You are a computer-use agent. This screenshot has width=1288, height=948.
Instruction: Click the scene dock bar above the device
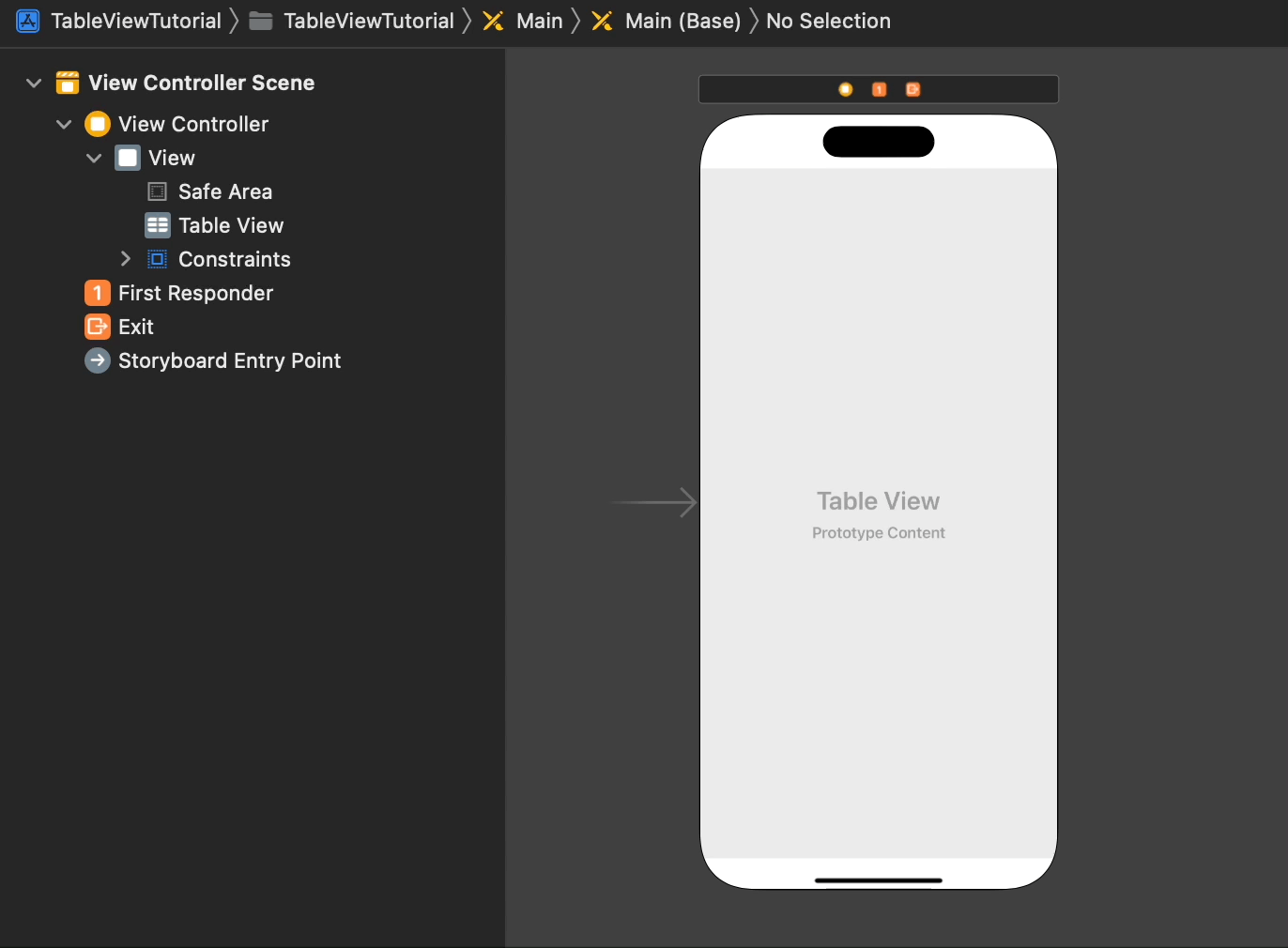(879, 89)
